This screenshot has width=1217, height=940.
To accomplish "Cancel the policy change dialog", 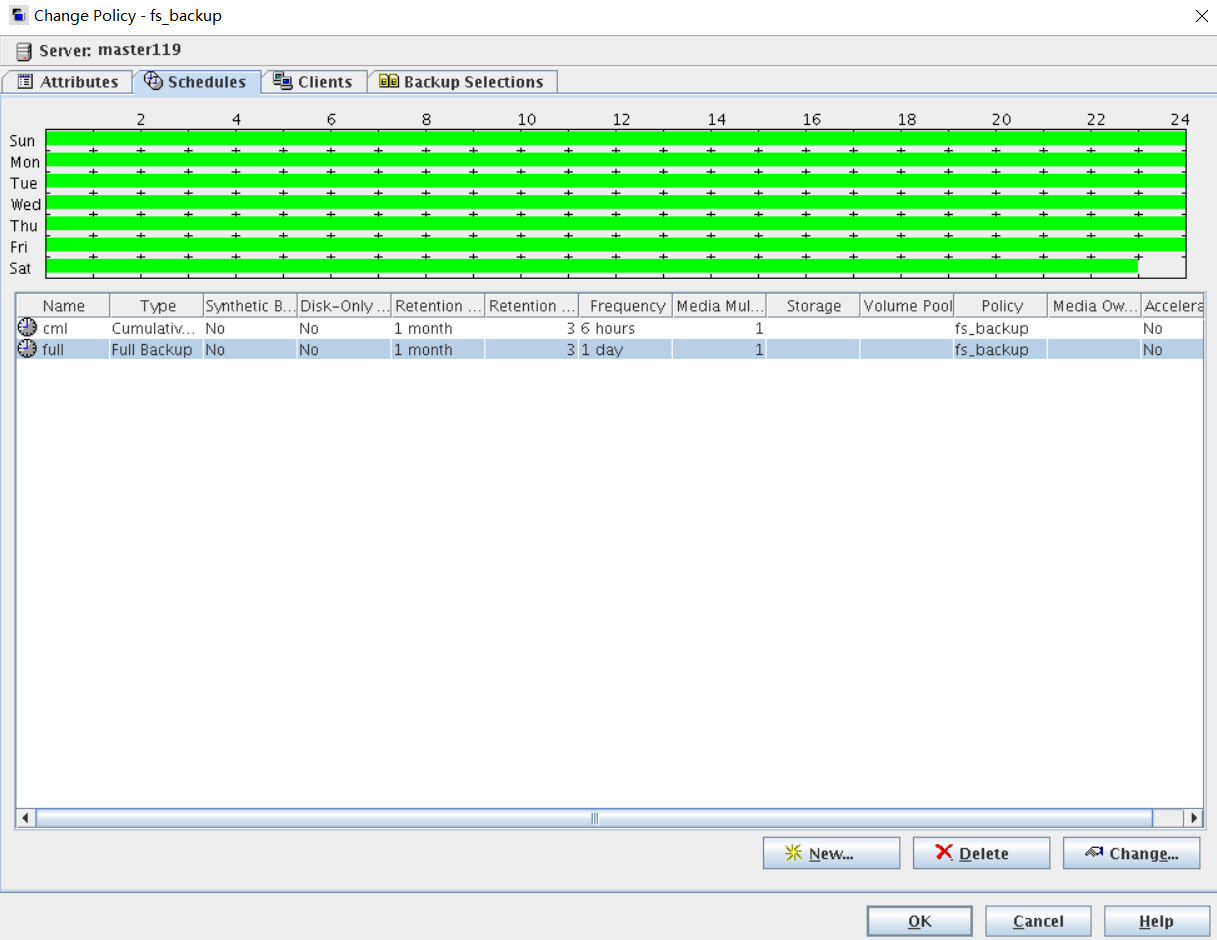I will click(1037, 921).
